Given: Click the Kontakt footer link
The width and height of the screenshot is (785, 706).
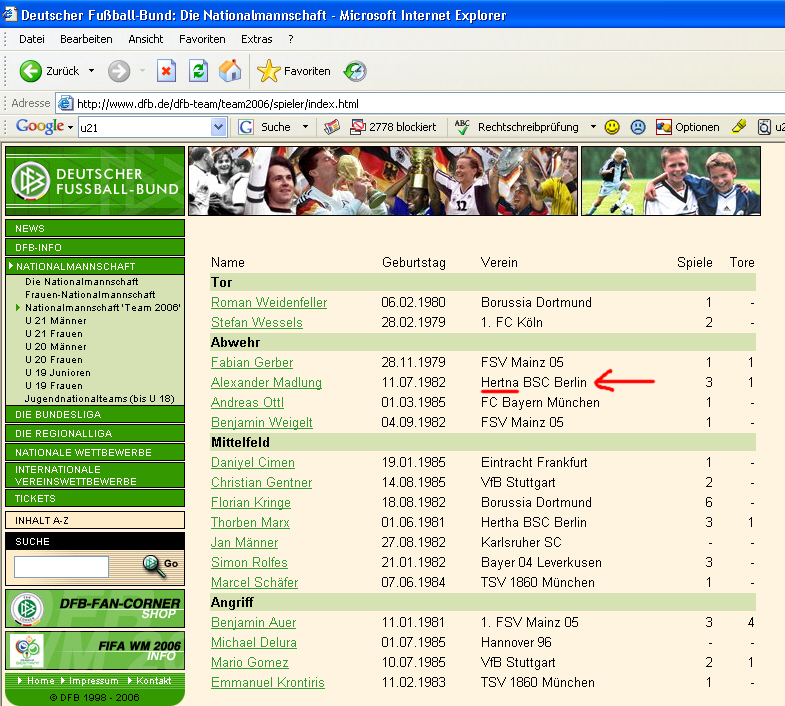Looking at the screenshot, I should 153,680.
